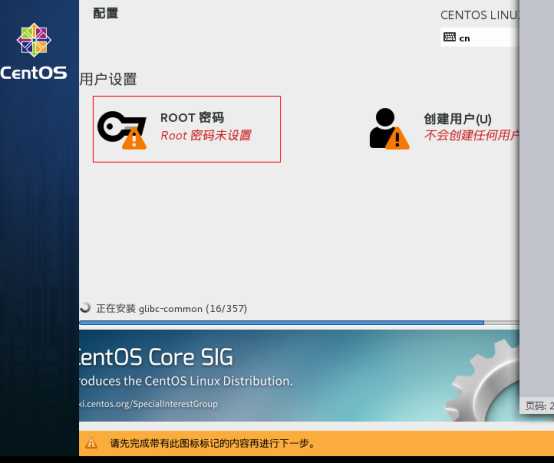Click the orange warning triangle icon at bottom

(91, 443)
